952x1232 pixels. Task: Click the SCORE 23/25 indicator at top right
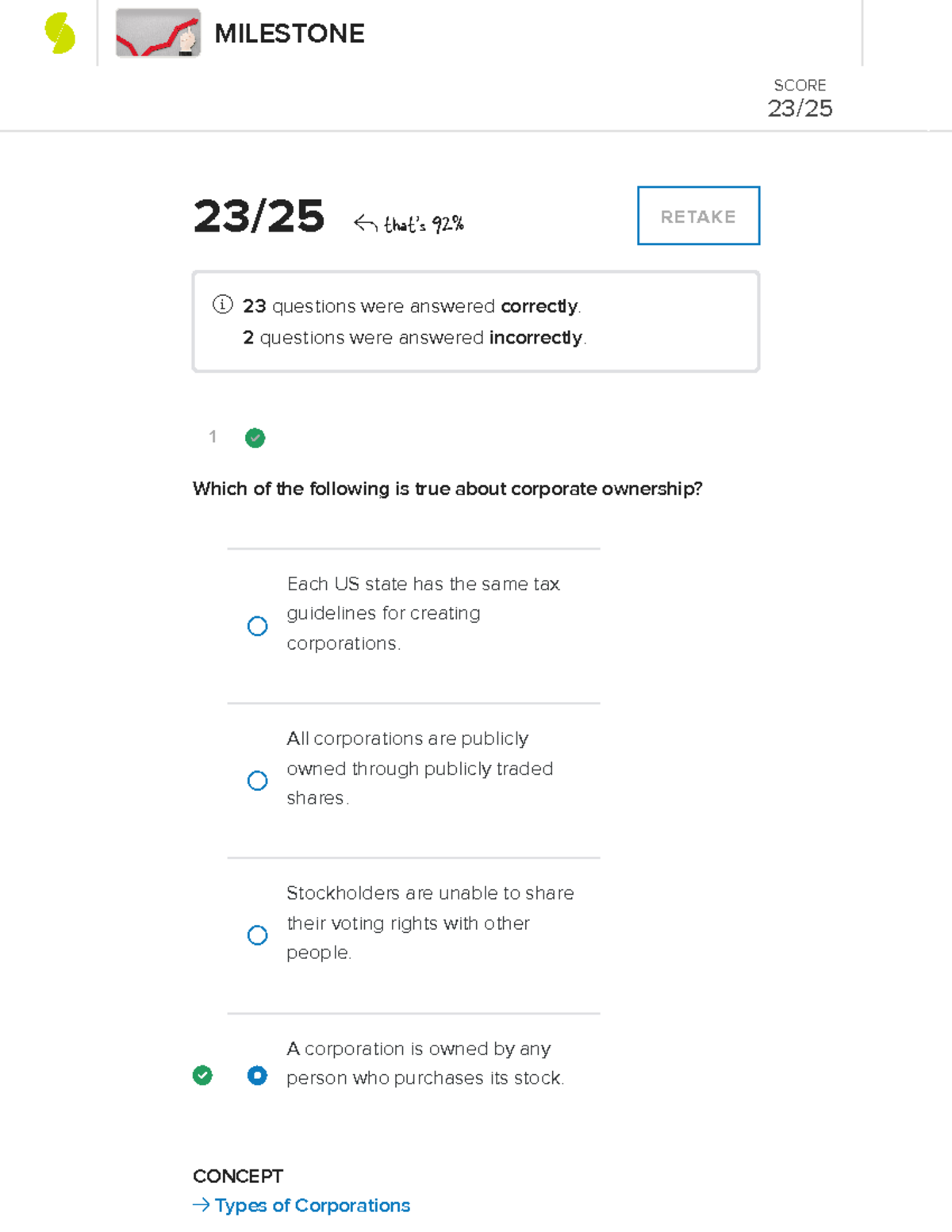(x=800, y=99)
